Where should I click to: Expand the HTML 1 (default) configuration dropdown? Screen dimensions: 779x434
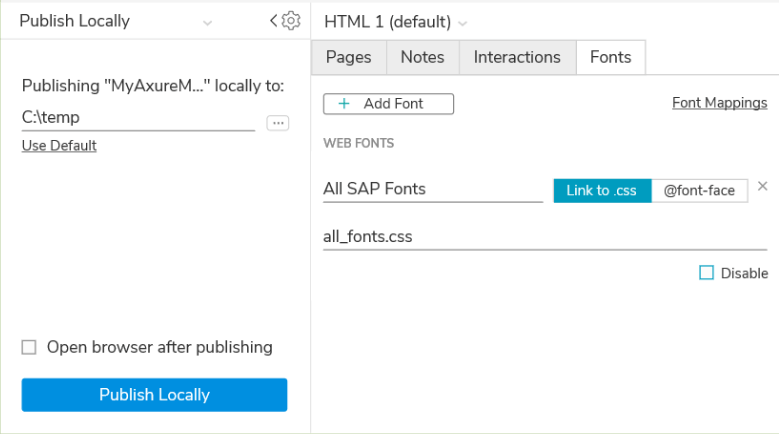click(463, 23)
